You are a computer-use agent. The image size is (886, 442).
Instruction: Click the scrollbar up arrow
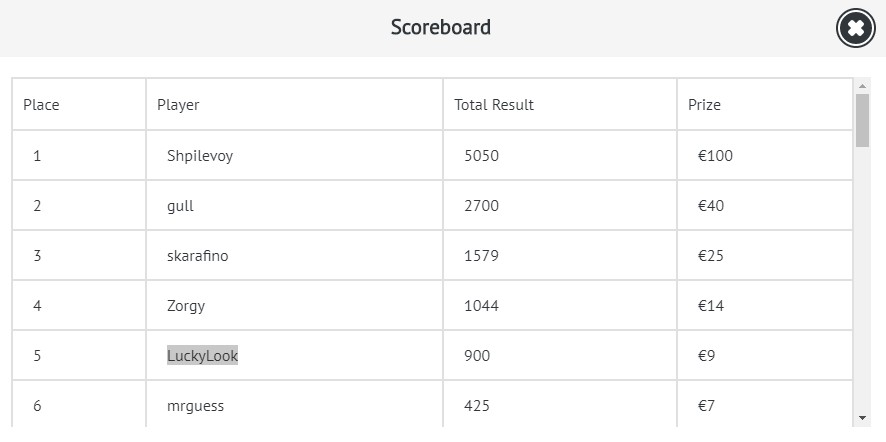point(862,86)
